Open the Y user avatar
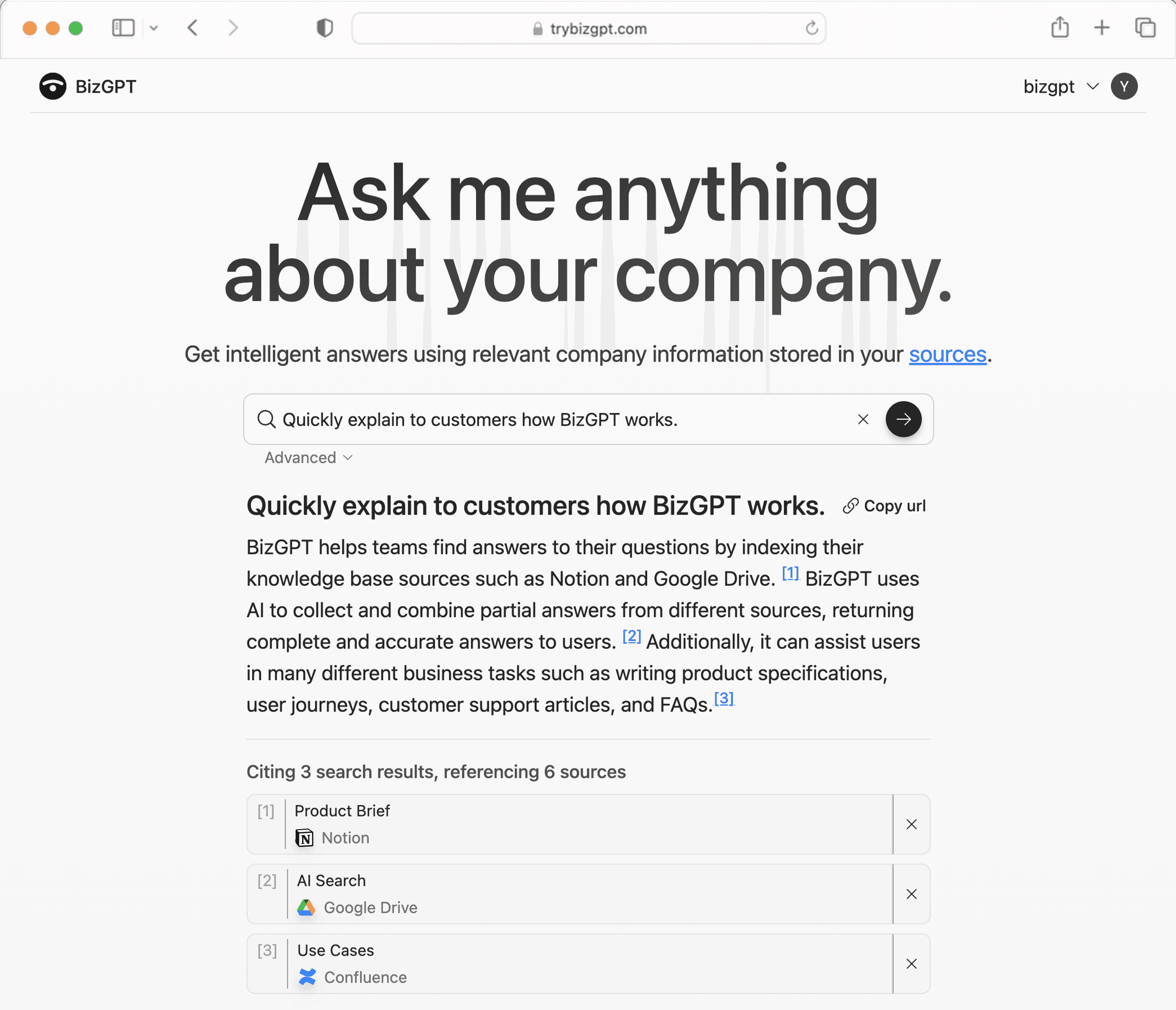Screen dimensions: 1176x1010 pyautogui.click(x=1124, y=86)
